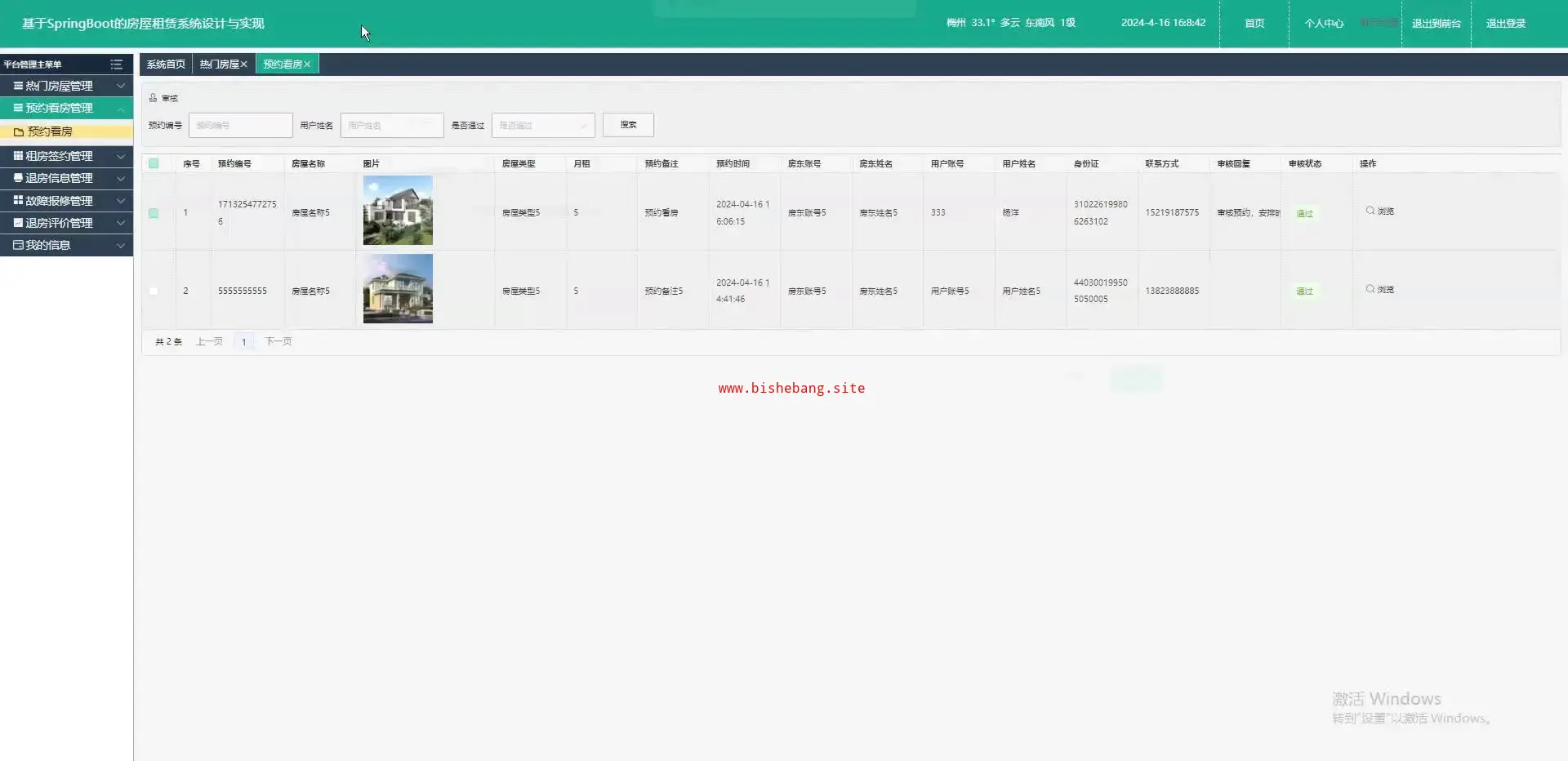Click 退出登录 to log out
Screen dimensions: 1568x761
[1505, 24]
